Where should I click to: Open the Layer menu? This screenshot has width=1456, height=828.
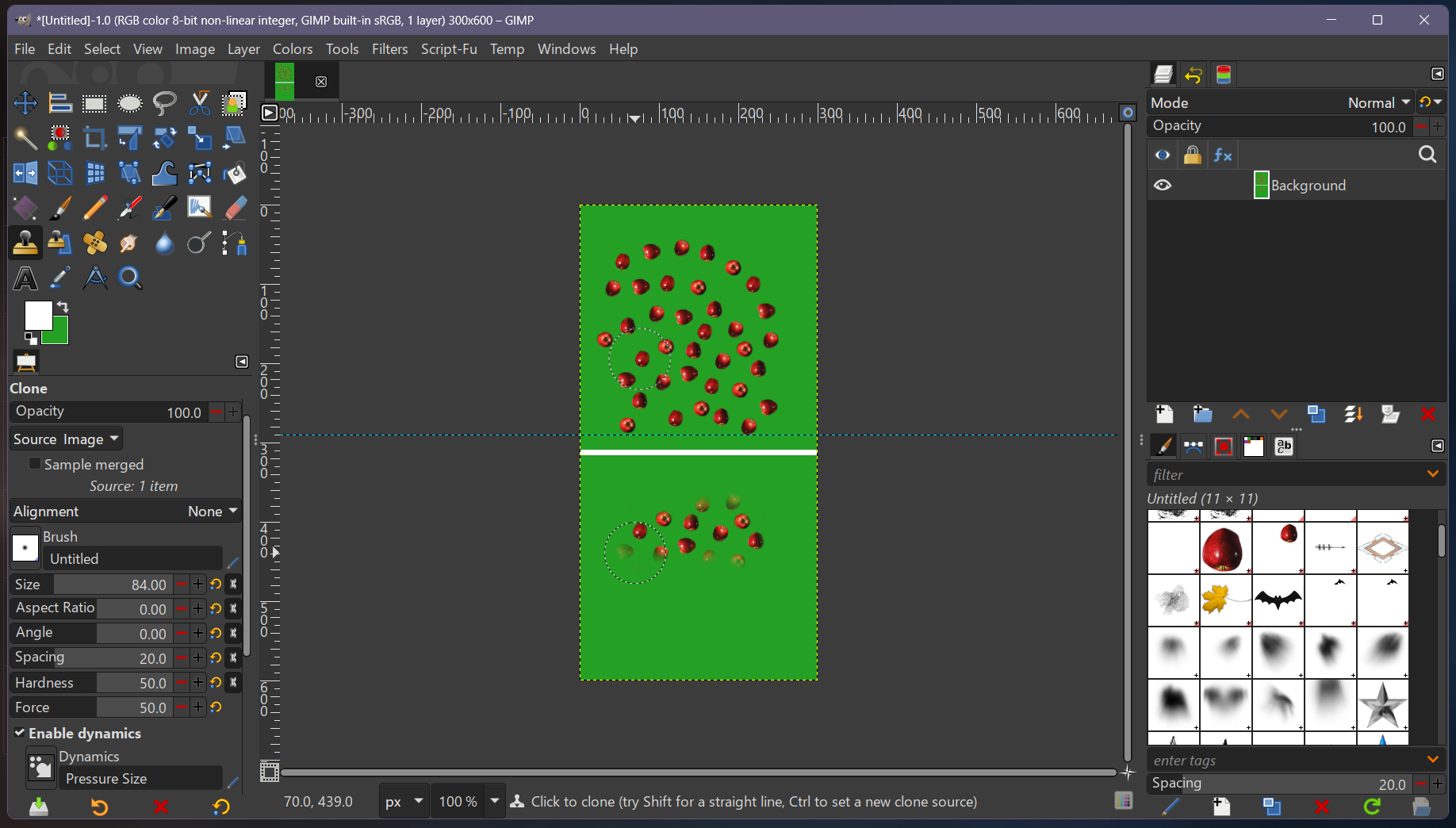pyautogui.click(x=243, y=48)
